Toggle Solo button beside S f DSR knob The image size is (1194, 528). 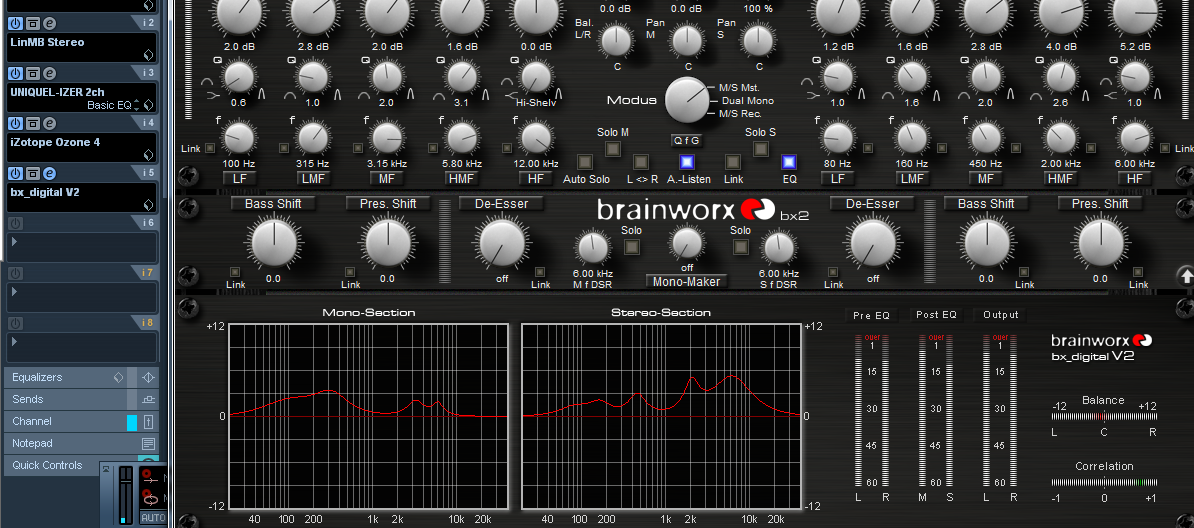tap(739, 247)
